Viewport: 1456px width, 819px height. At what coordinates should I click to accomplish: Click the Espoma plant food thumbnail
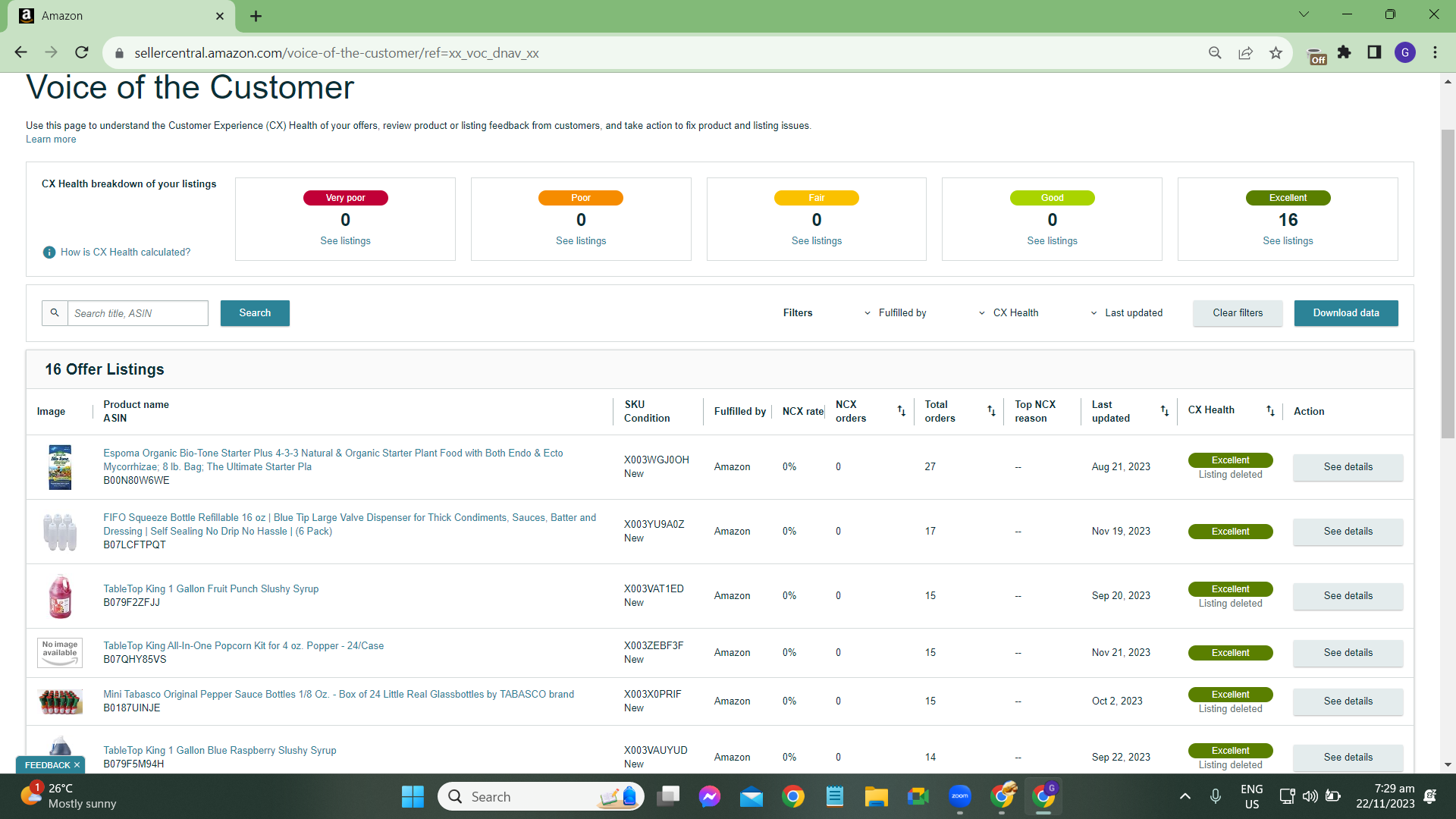[x=60, y=467]
